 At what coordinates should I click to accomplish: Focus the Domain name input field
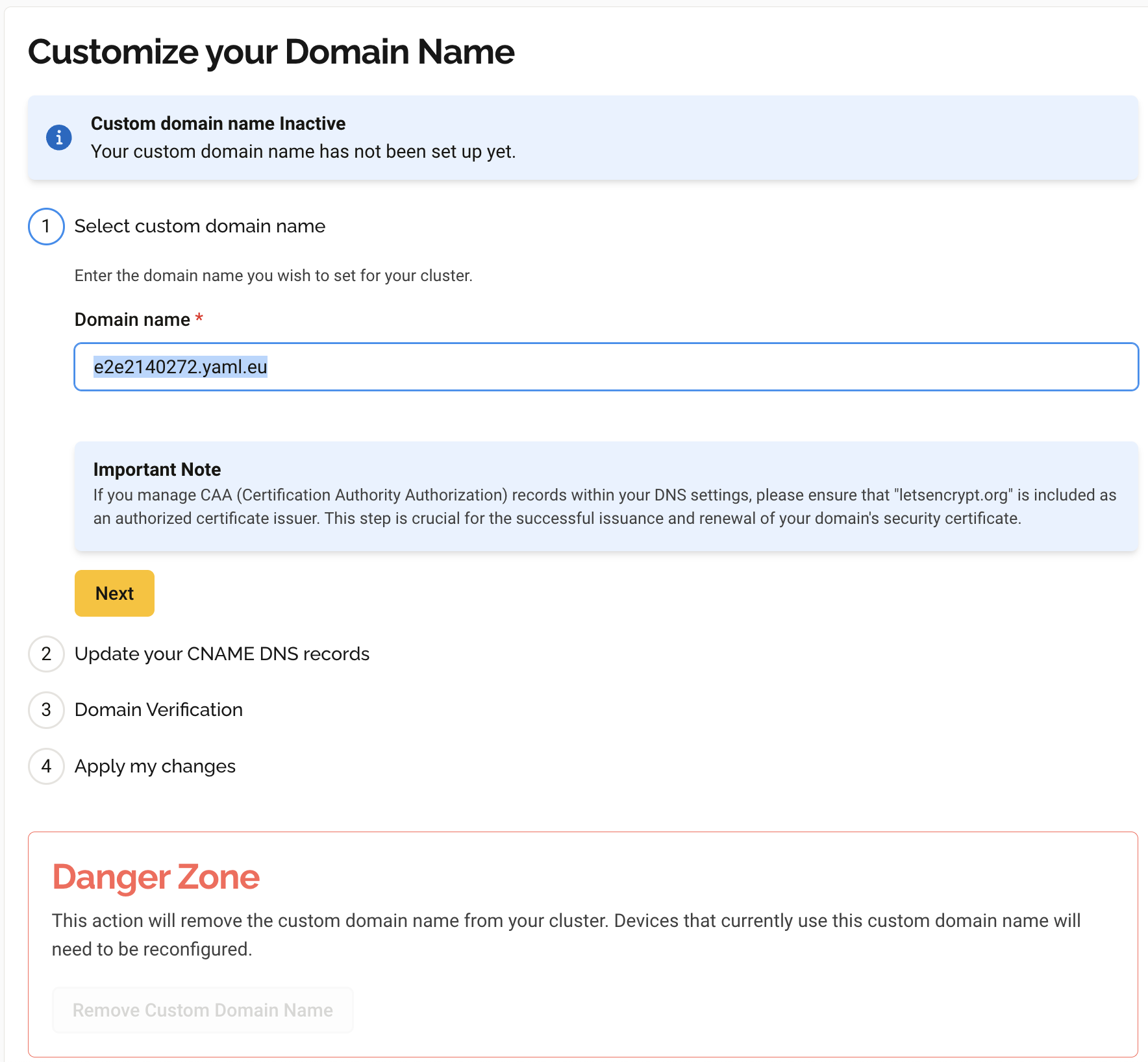(x=606, y=367)
